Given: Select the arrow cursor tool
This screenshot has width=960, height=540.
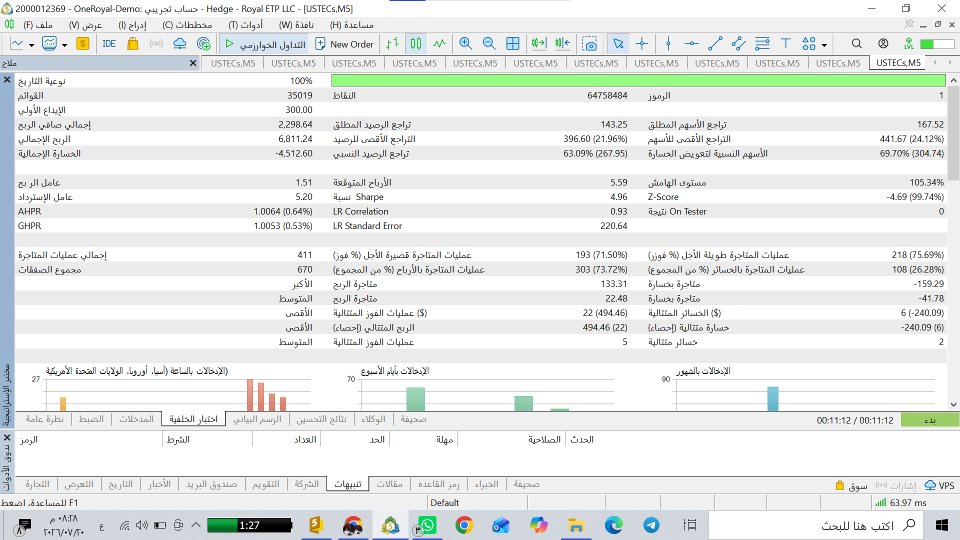Looking at the screenshot, I should [618, 43].
